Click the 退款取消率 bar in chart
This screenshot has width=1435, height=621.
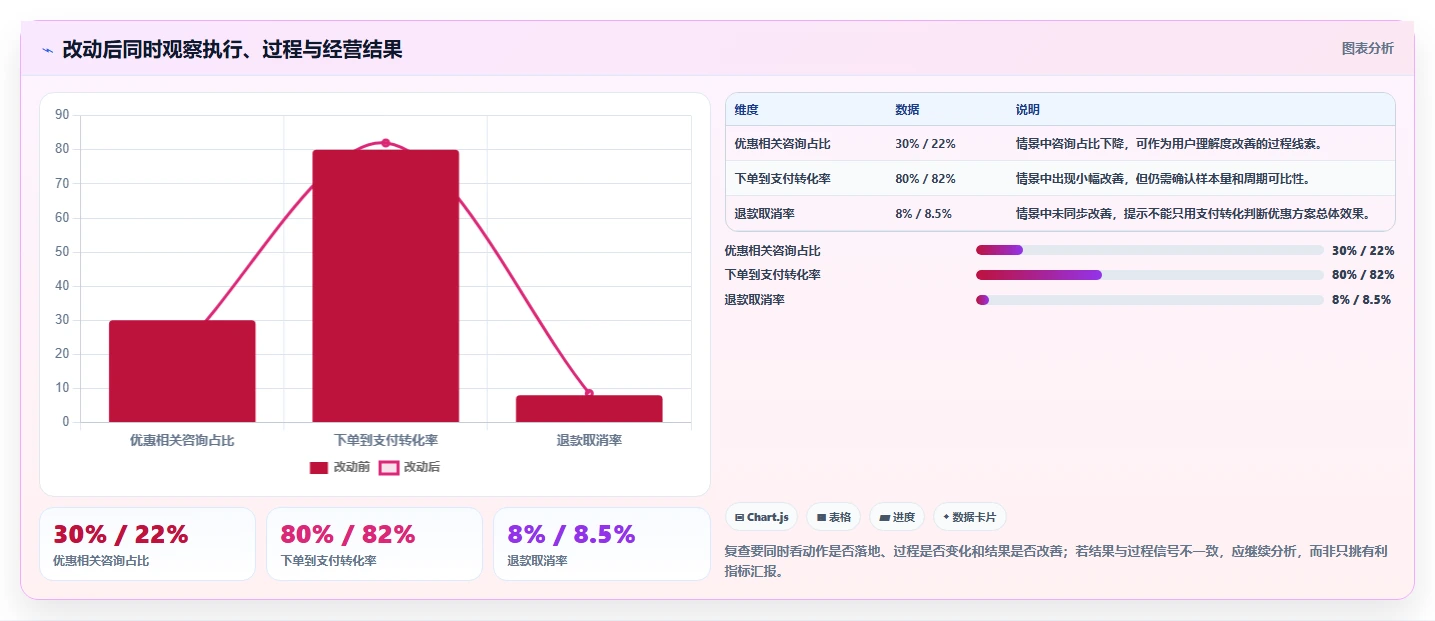click(589, 408)
